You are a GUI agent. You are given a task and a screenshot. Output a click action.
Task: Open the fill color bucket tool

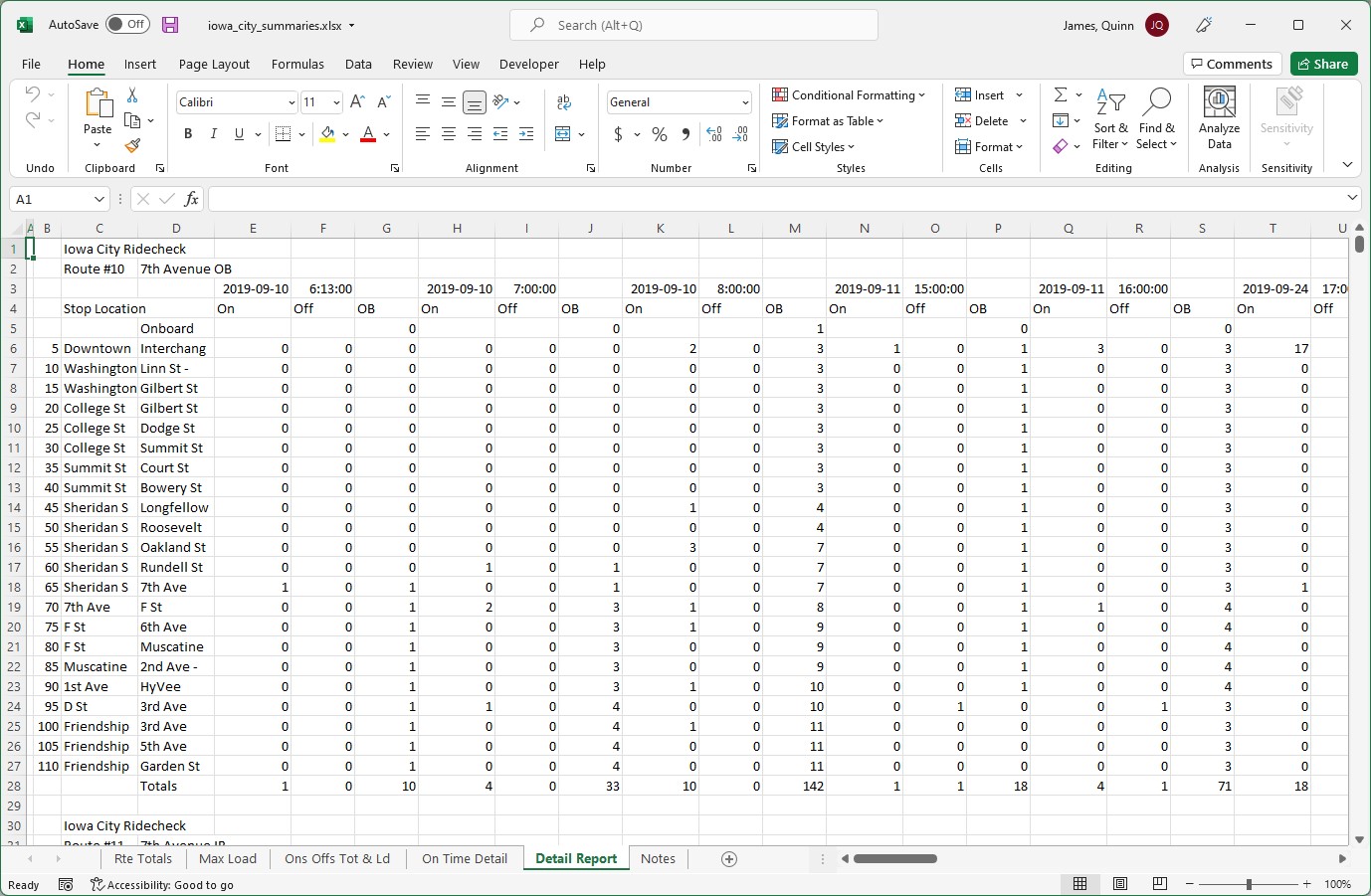pos(329,133)
